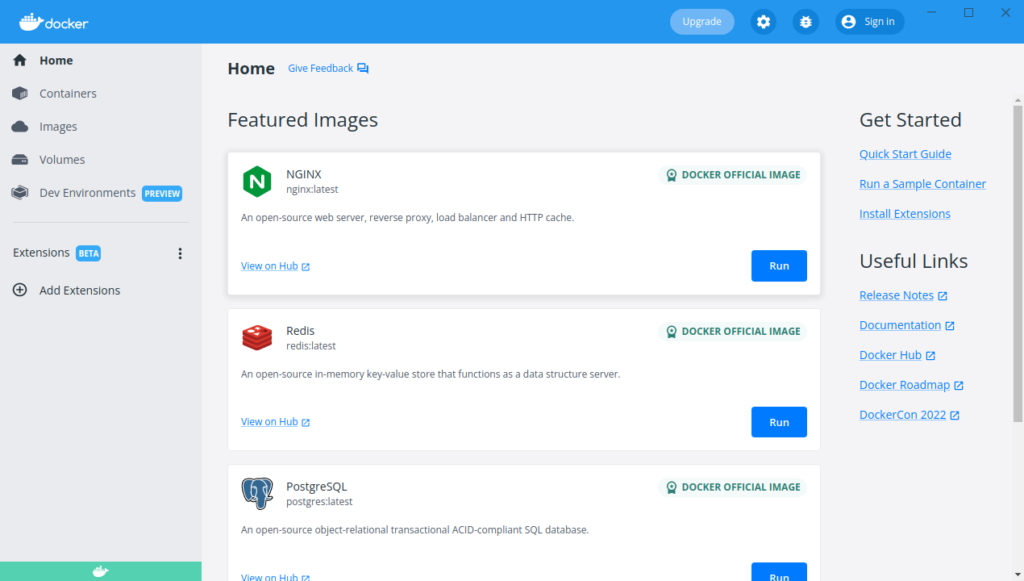Click the whale icon in bottom status bar

[x=100, y=572]
